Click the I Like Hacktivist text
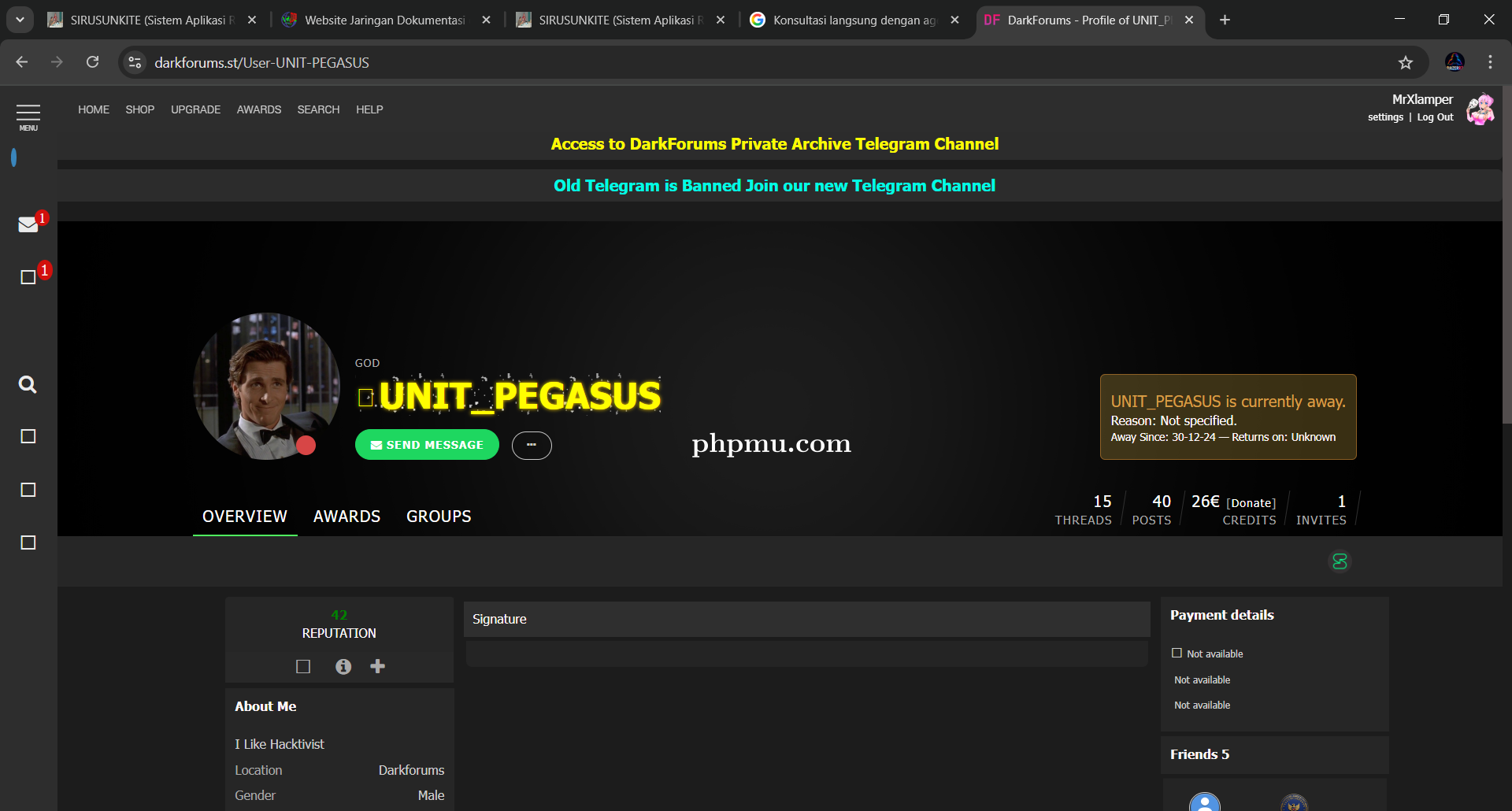 (x=280, y=744)
